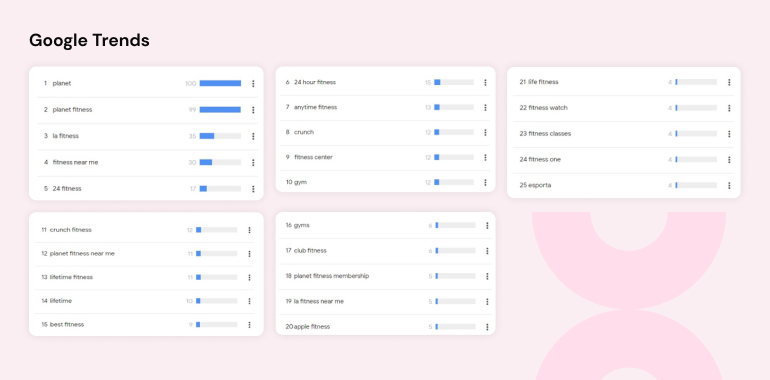The height and width of the screenshot is (380, 770).
Task: Open options menu for life fitness
Action: point(729,82)
